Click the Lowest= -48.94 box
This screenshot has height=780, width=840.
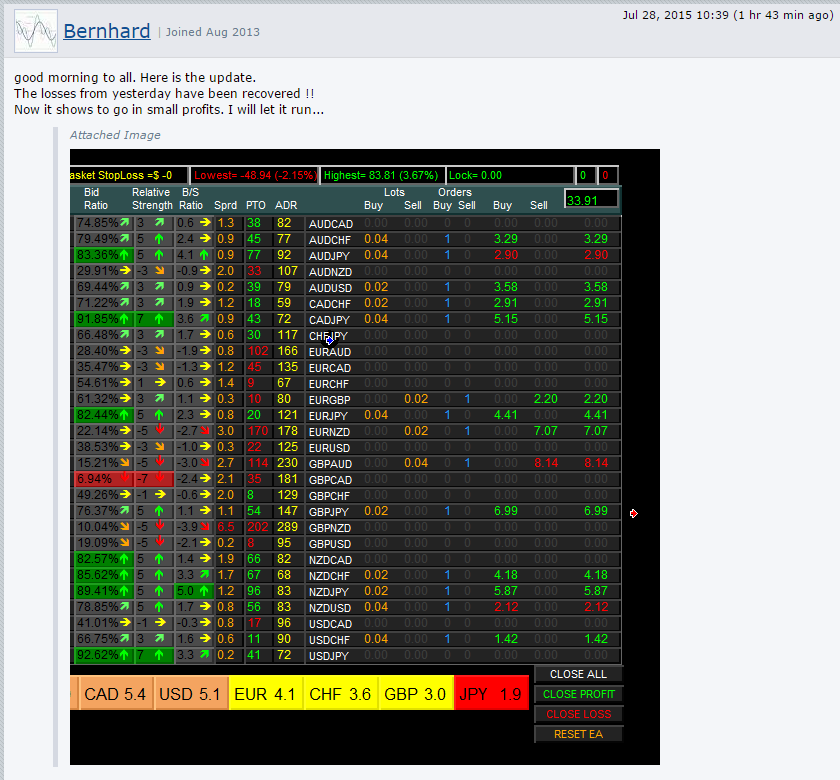255,175
